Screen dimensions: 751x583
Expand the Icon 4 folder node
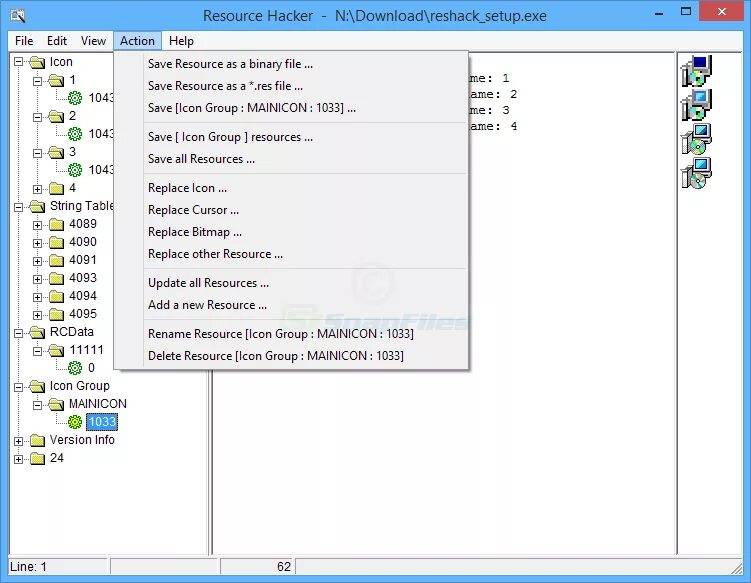coord(37,189)
